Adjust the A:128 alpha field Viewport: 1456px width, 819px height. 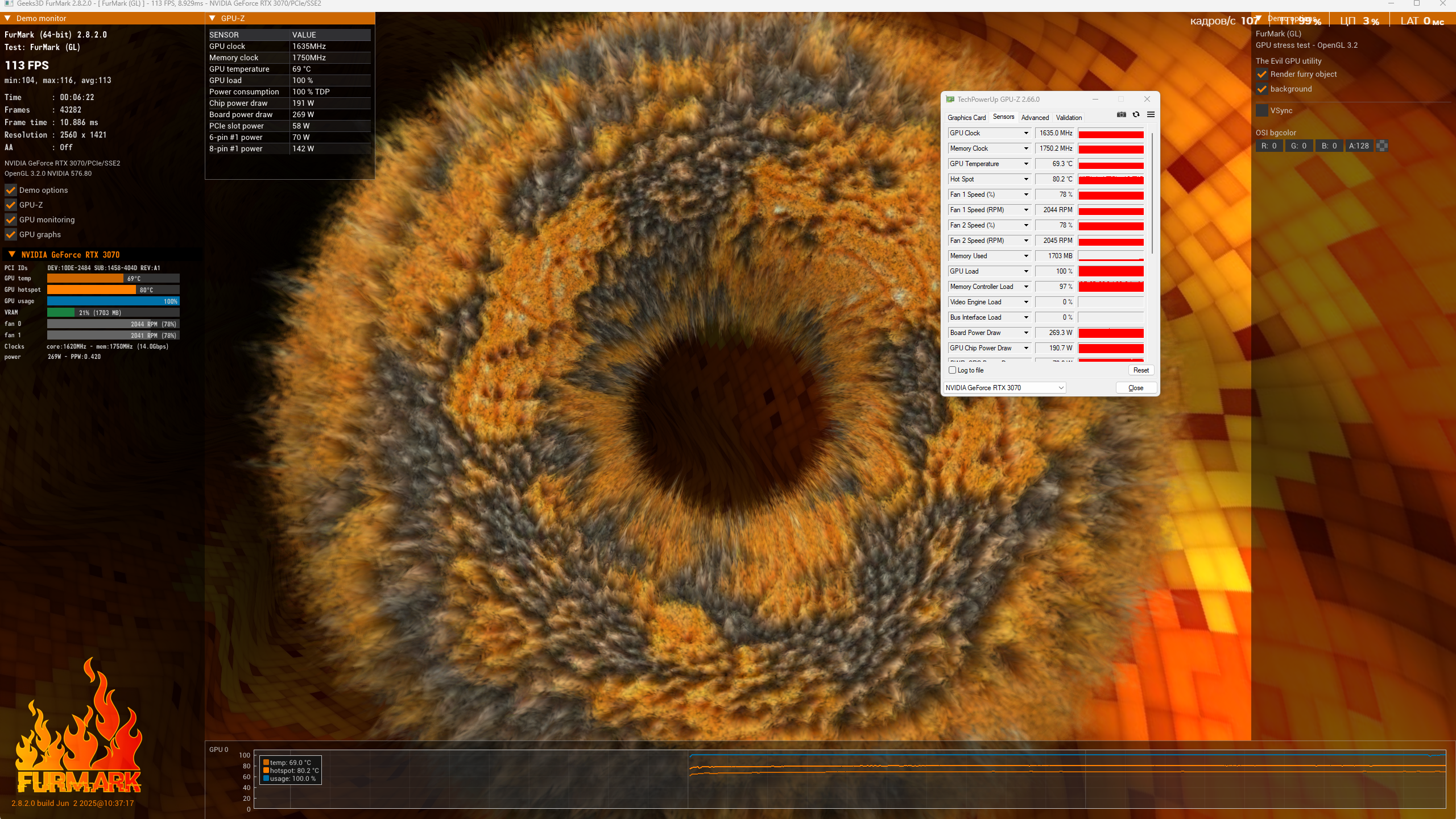tap(1358, 146)
